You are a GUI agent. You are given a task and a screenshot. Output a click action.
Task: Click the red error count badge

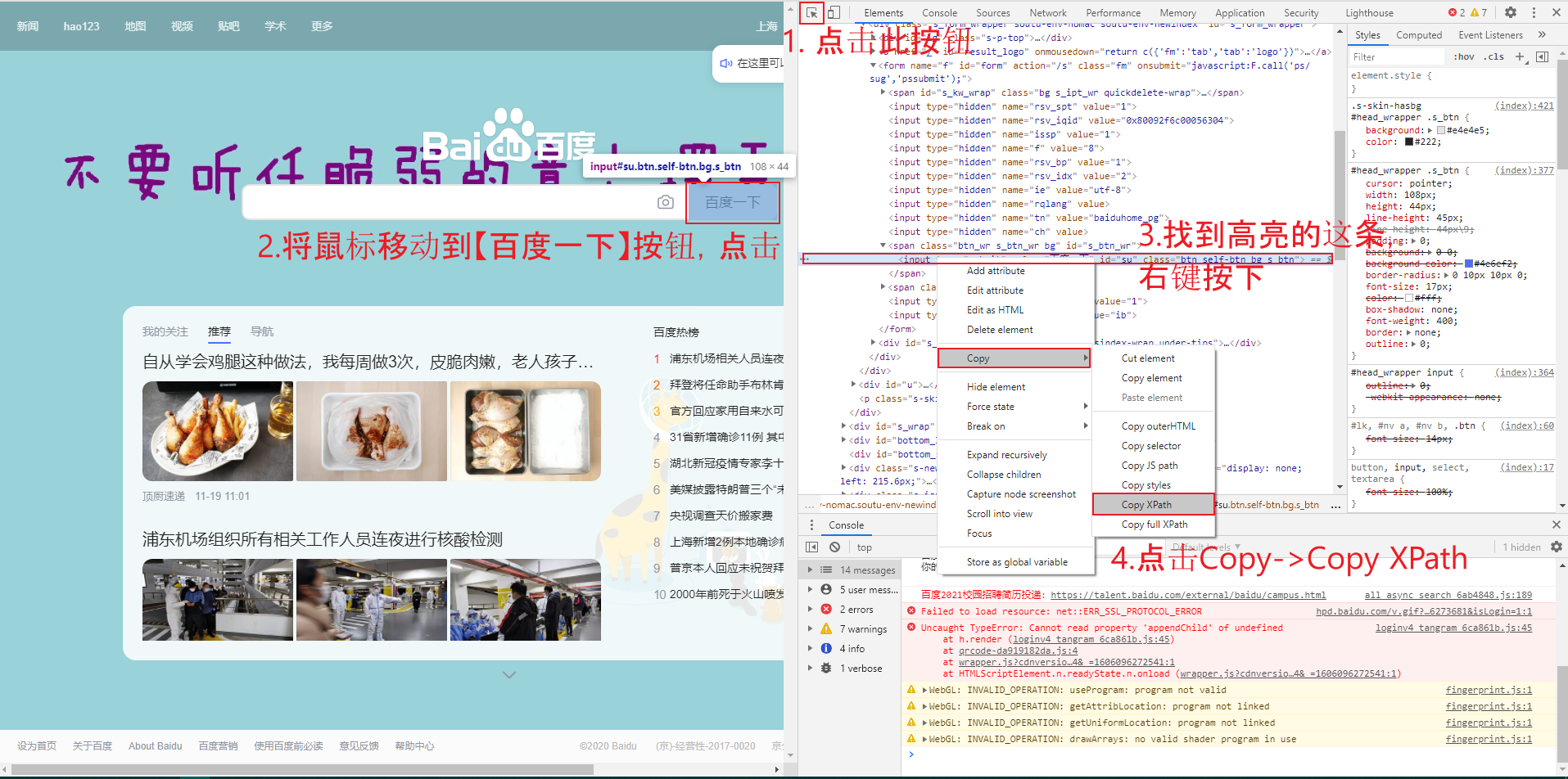[1457, 12]
